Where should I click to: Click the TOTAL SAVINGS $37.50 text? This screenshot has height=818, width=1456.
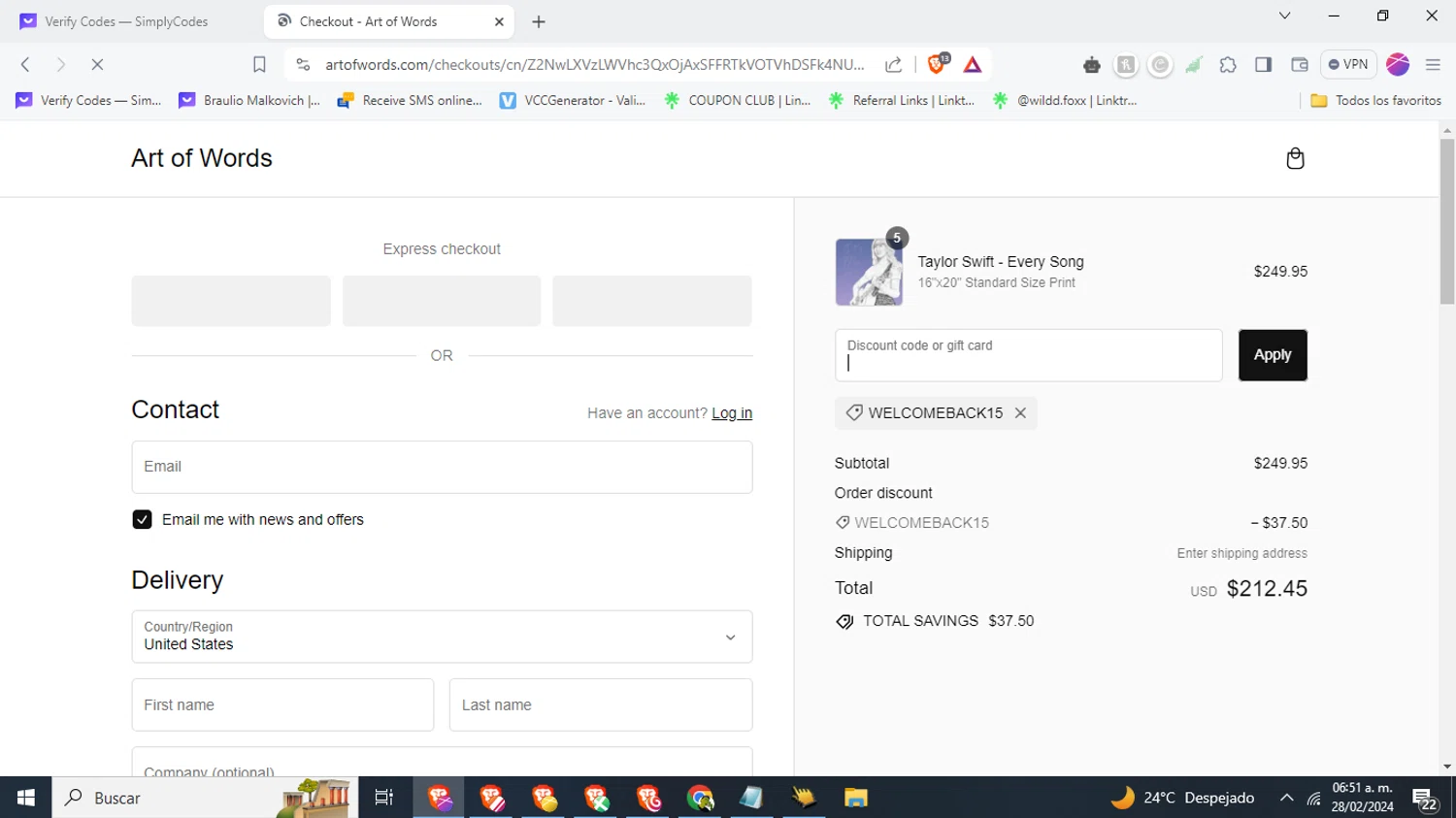[x=948, y=621]
